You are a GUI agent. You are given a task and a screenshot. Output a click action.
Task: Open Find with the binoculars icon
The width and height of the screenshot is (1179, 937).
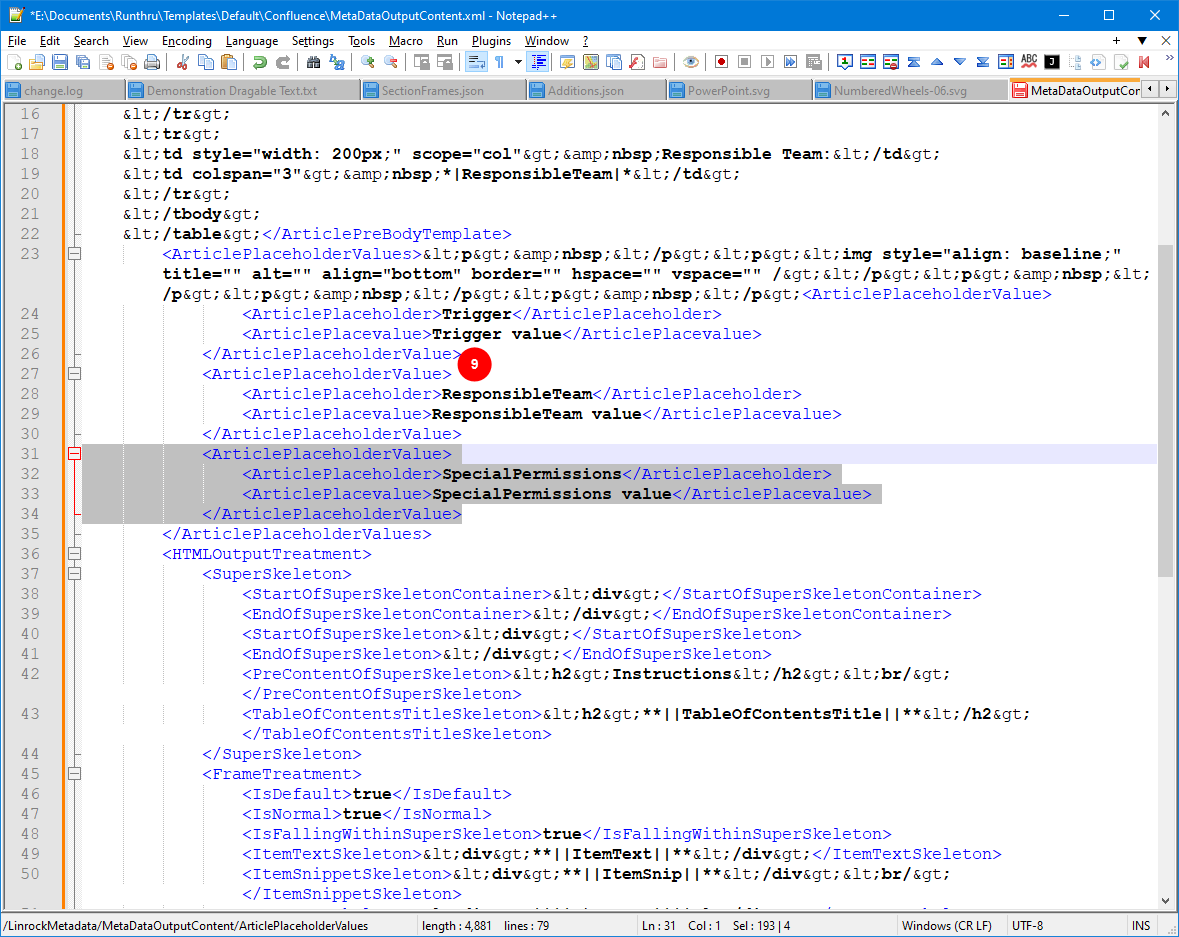point(313,62)
